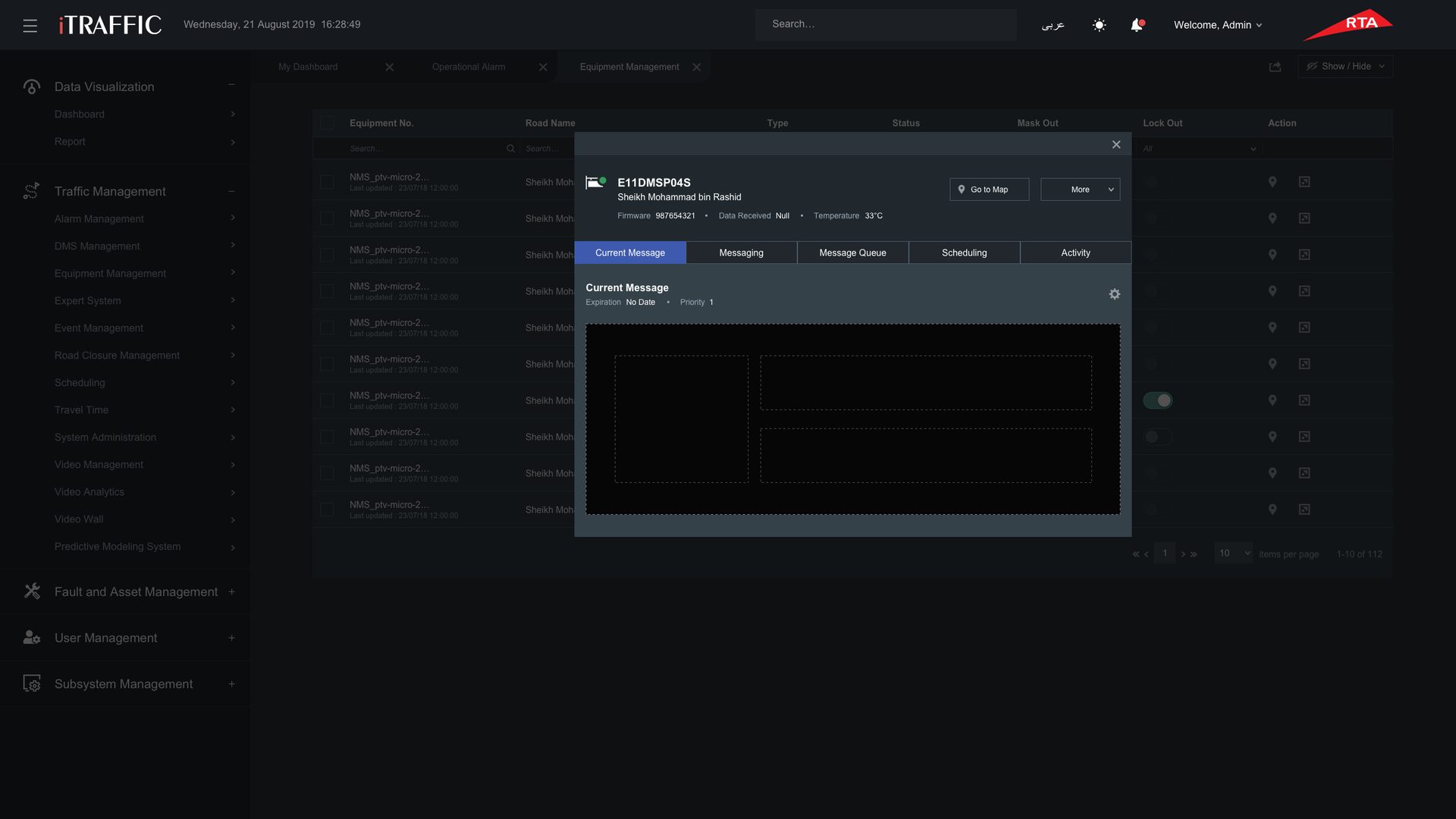Open Welcome, Admin user menu
The width and height of the screenshot is (1456, 819).
click(x=1218, y=25)
